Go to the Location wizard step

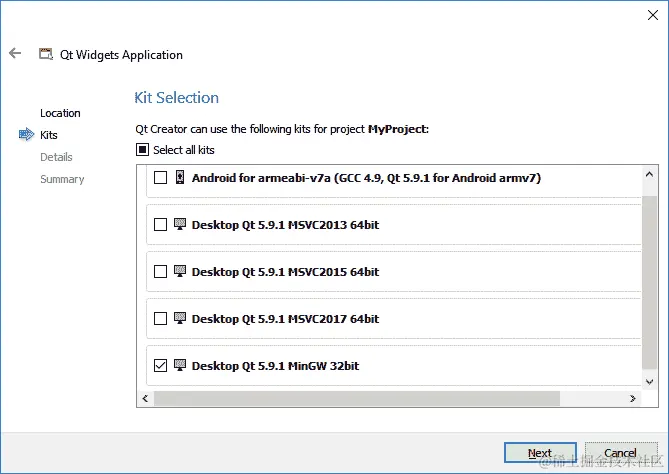pos(60,113)
